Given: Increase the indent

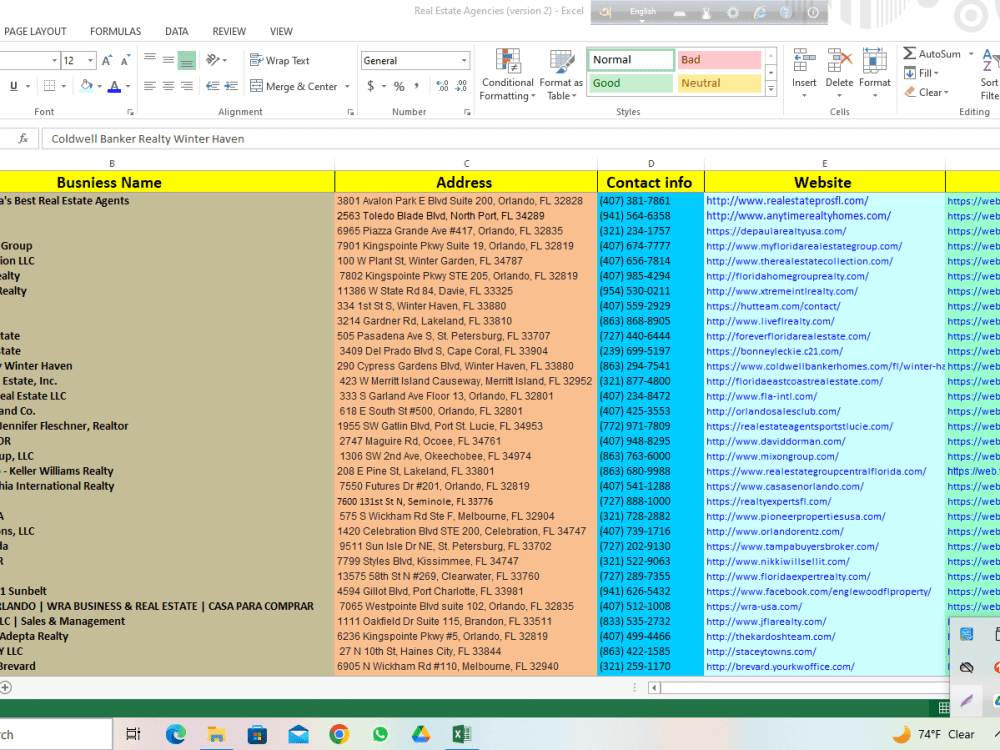Looking at the screenshot, I should click(x=231, y=86).
